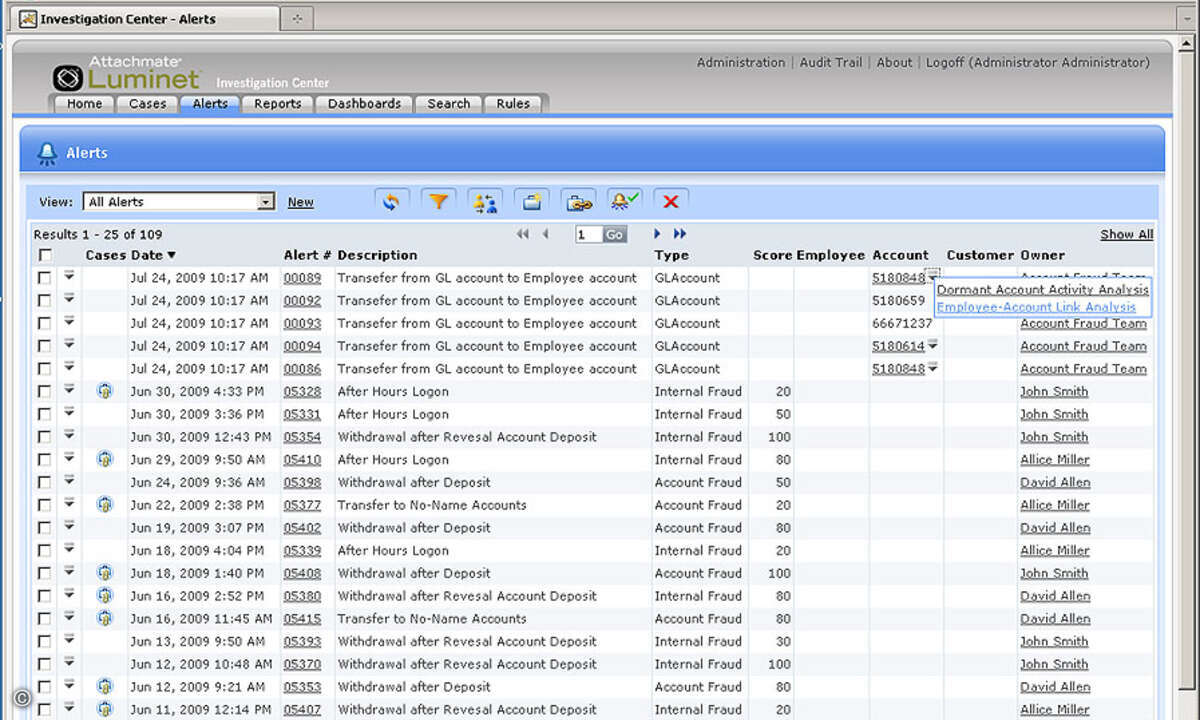Switch to the Home tab

point(84,104)
